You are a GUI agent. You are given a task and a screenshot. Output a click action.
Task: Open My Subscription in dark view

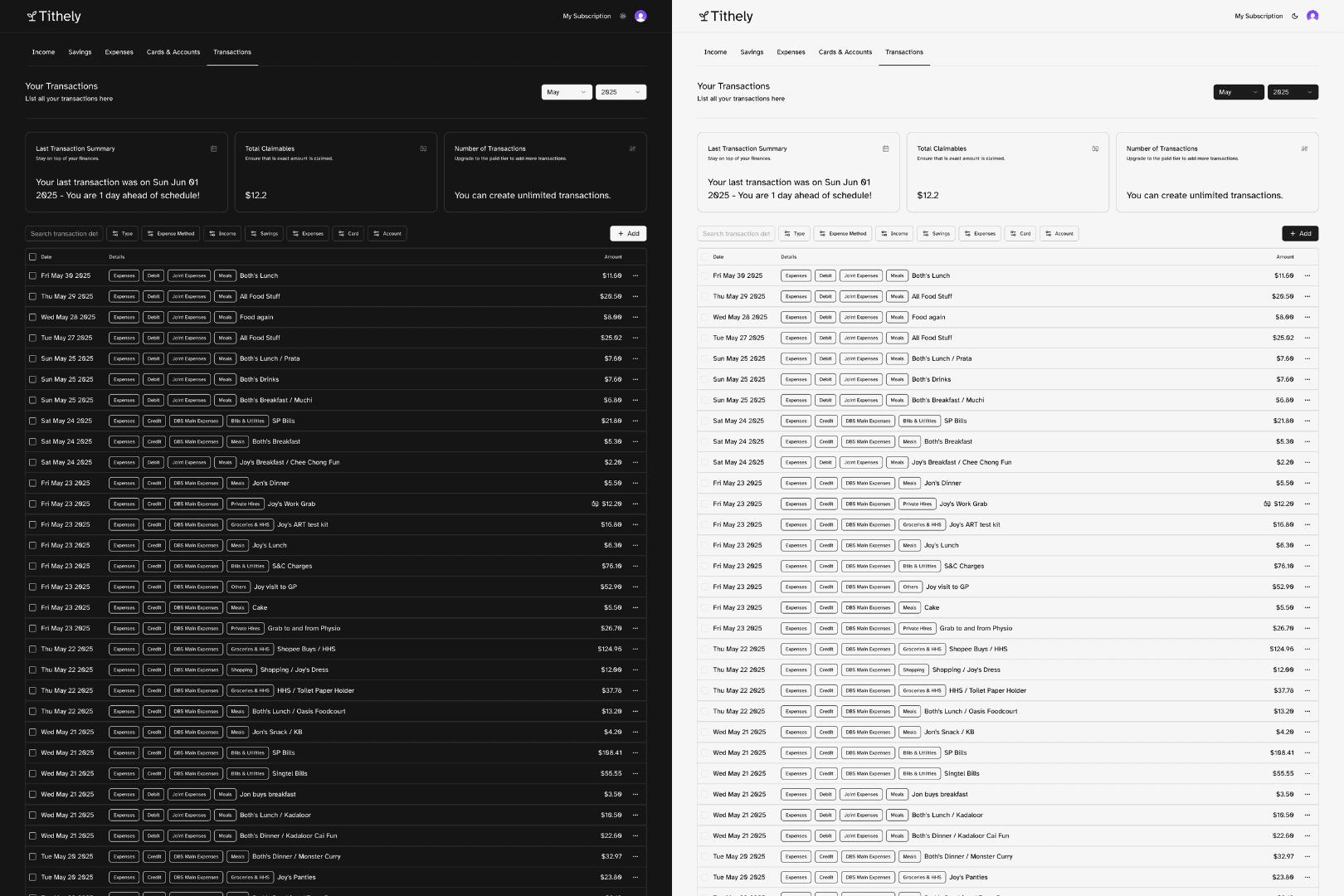coord(587,16)
